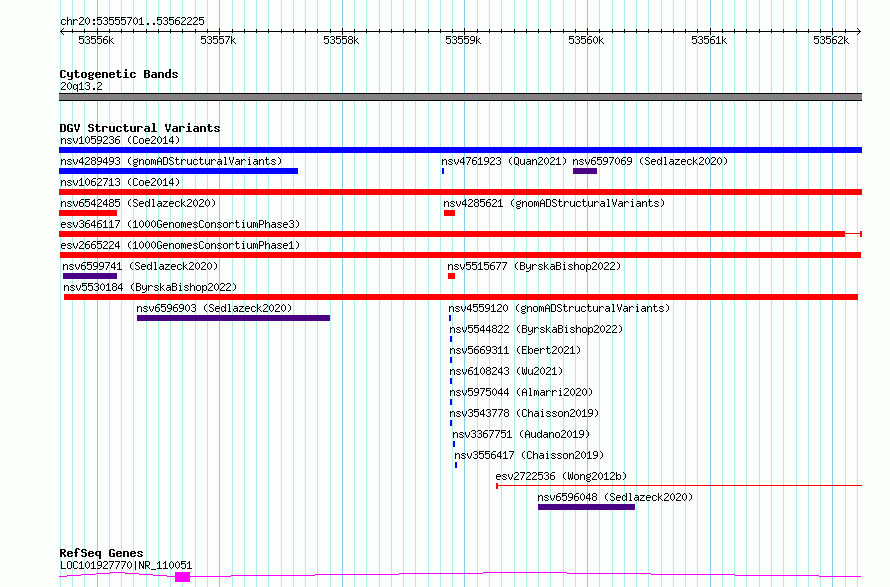Click nsv6542485 (Sedlazeck2020) label
Screen dimensions: 890x587
click(138, 203)
